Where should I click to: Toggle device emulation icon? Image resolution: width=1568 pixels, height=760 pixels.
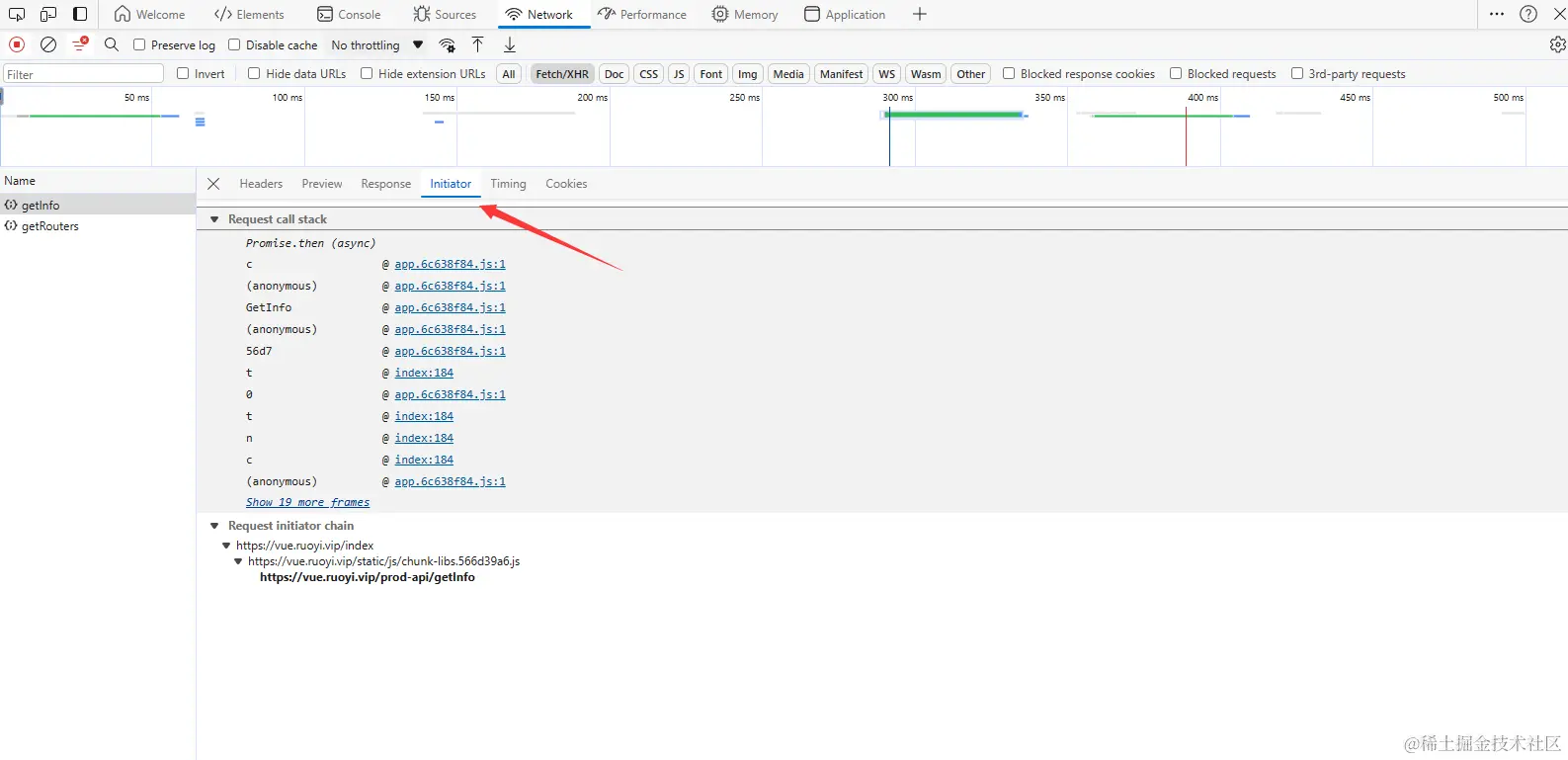48,14
